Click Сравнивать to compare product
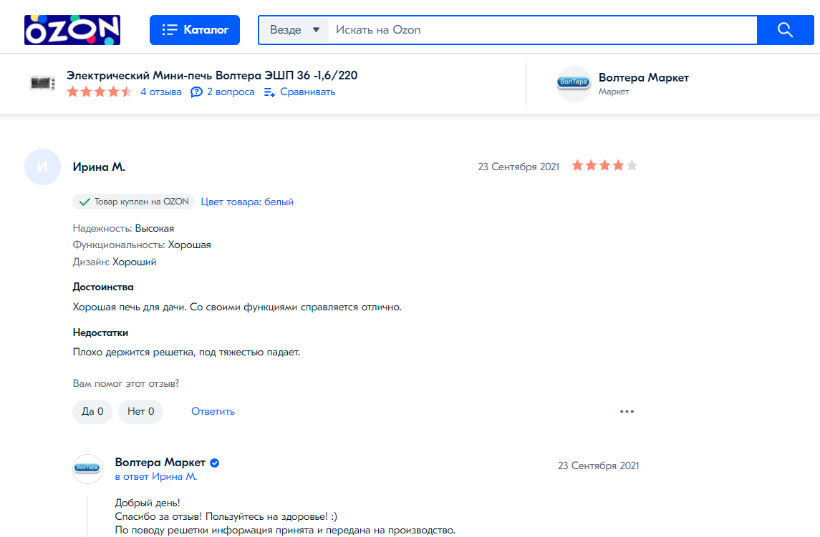 click(299, 92)
